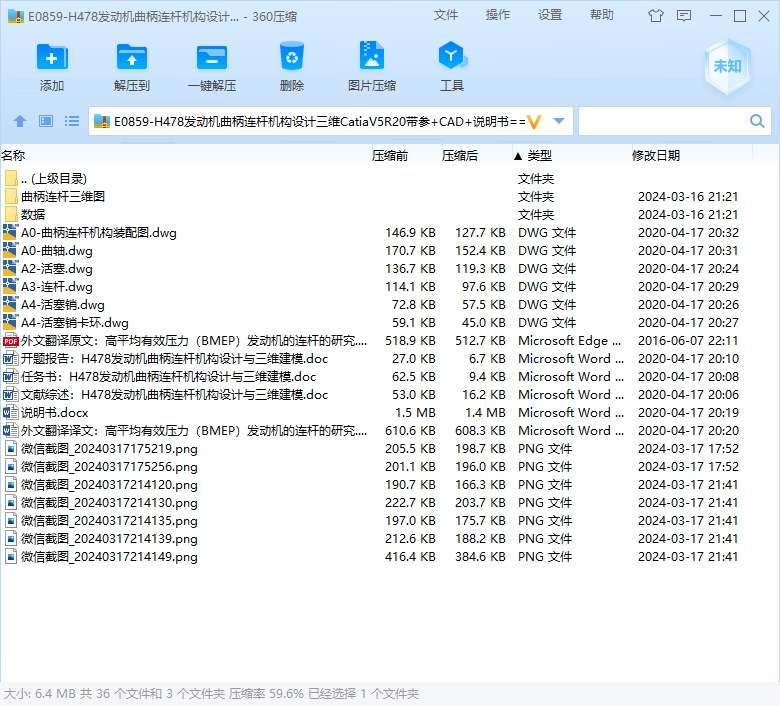Click the DWG icon of A2-活塞.dwg
This screenshot has width=780, height=706.
pyautogui.click(x=10, y=269)
